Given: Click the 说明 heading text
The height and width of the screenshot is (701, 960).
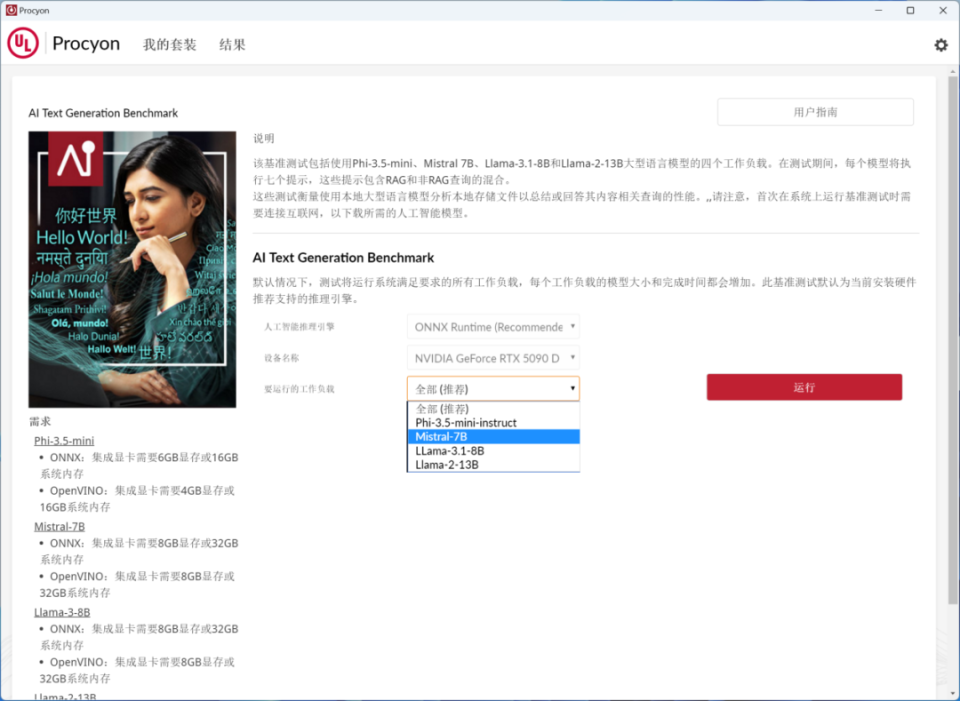Looking at the screenshot, I should tap(264, 138).
